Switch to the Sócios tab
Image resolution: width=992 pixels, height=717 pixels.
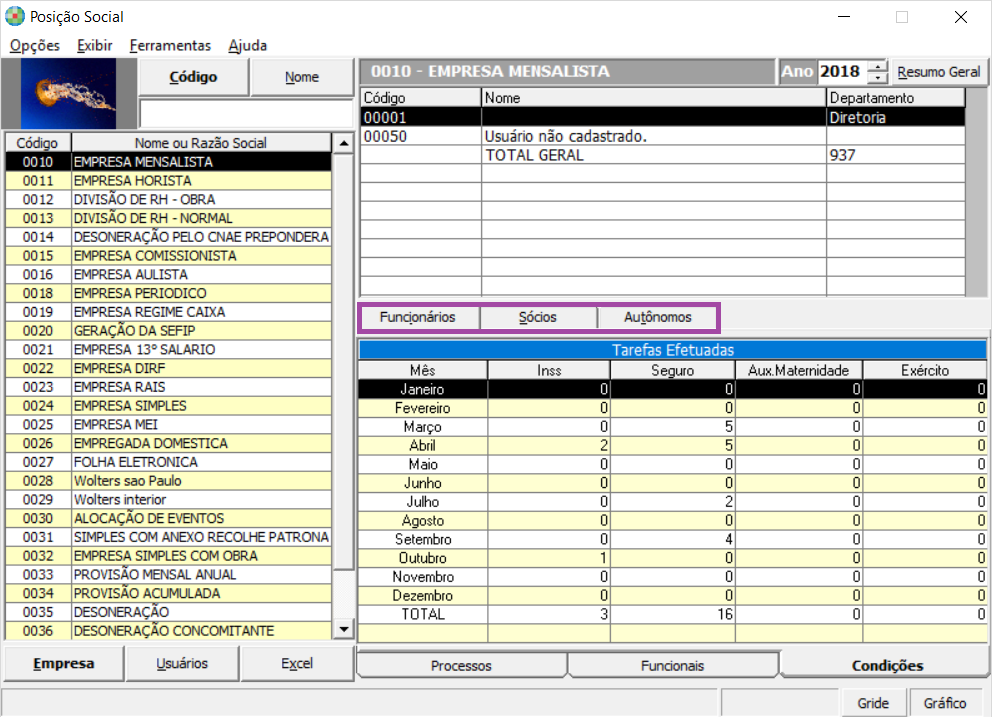pyautogui.click(x=538, y=317)
